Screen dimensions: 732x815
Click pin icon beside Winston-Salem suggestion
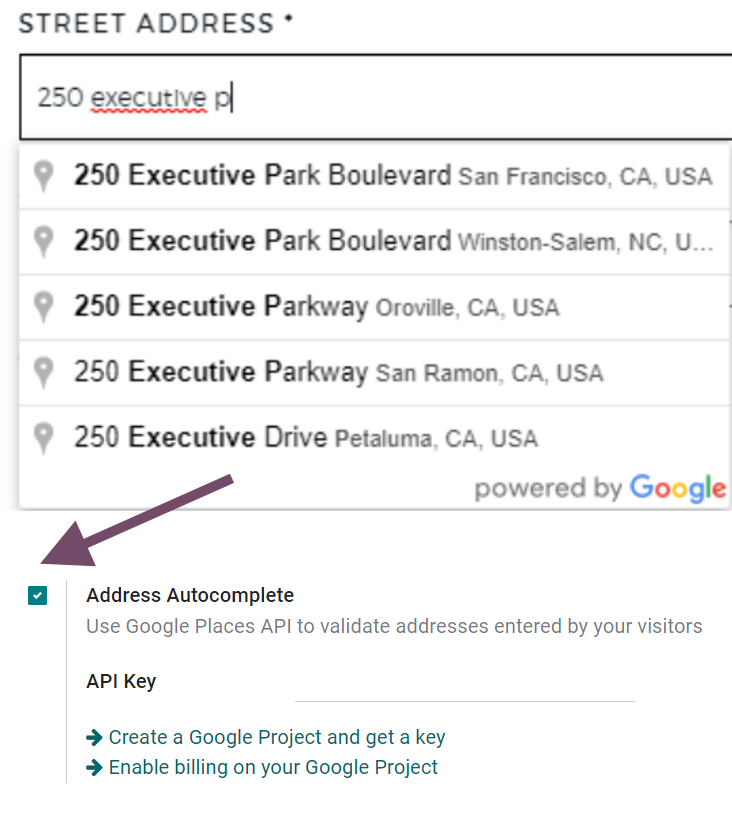pyautogui.click(x=43, y=242)
